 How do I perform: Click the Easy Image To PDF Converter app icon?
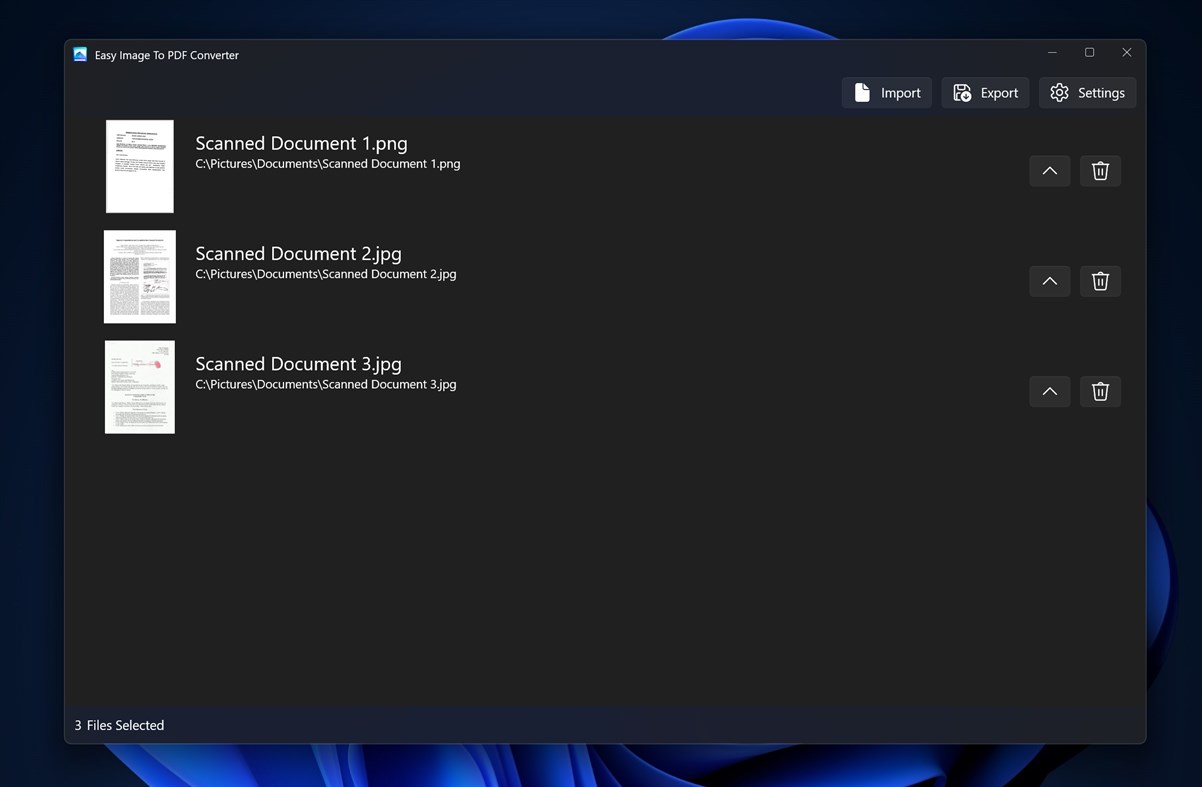[x=80, y=55]
